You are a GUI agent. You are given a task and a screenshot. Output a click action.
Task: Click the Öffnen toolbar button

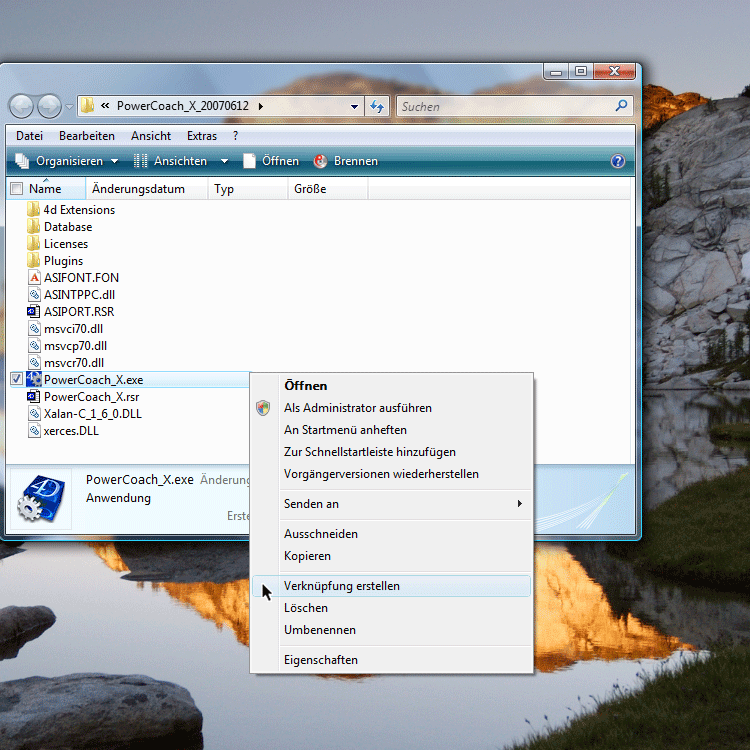coord(271,161)
